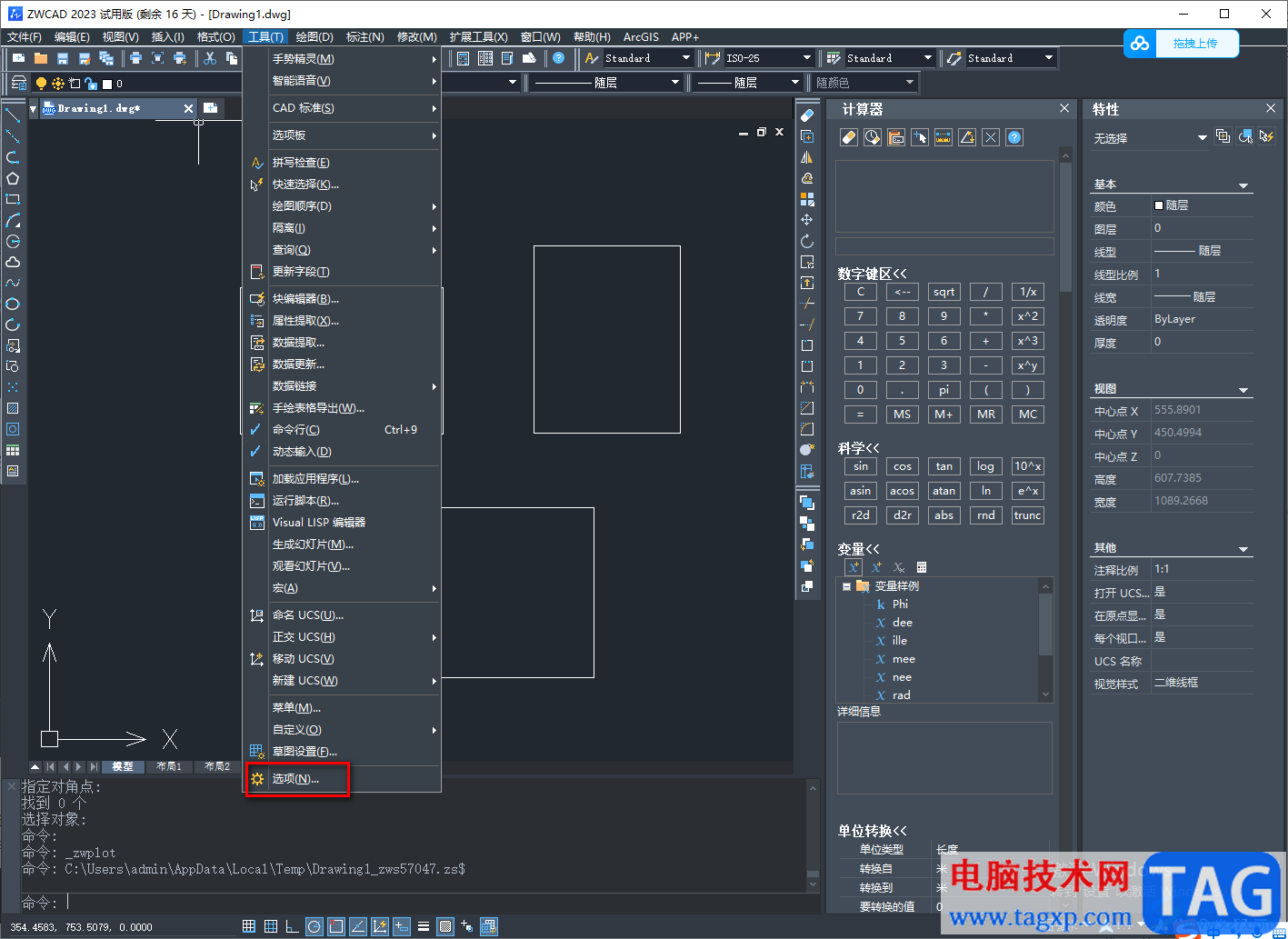Click the sin function button
Image resolution: width=1288 pixels, height=939 pixels.
860,466
